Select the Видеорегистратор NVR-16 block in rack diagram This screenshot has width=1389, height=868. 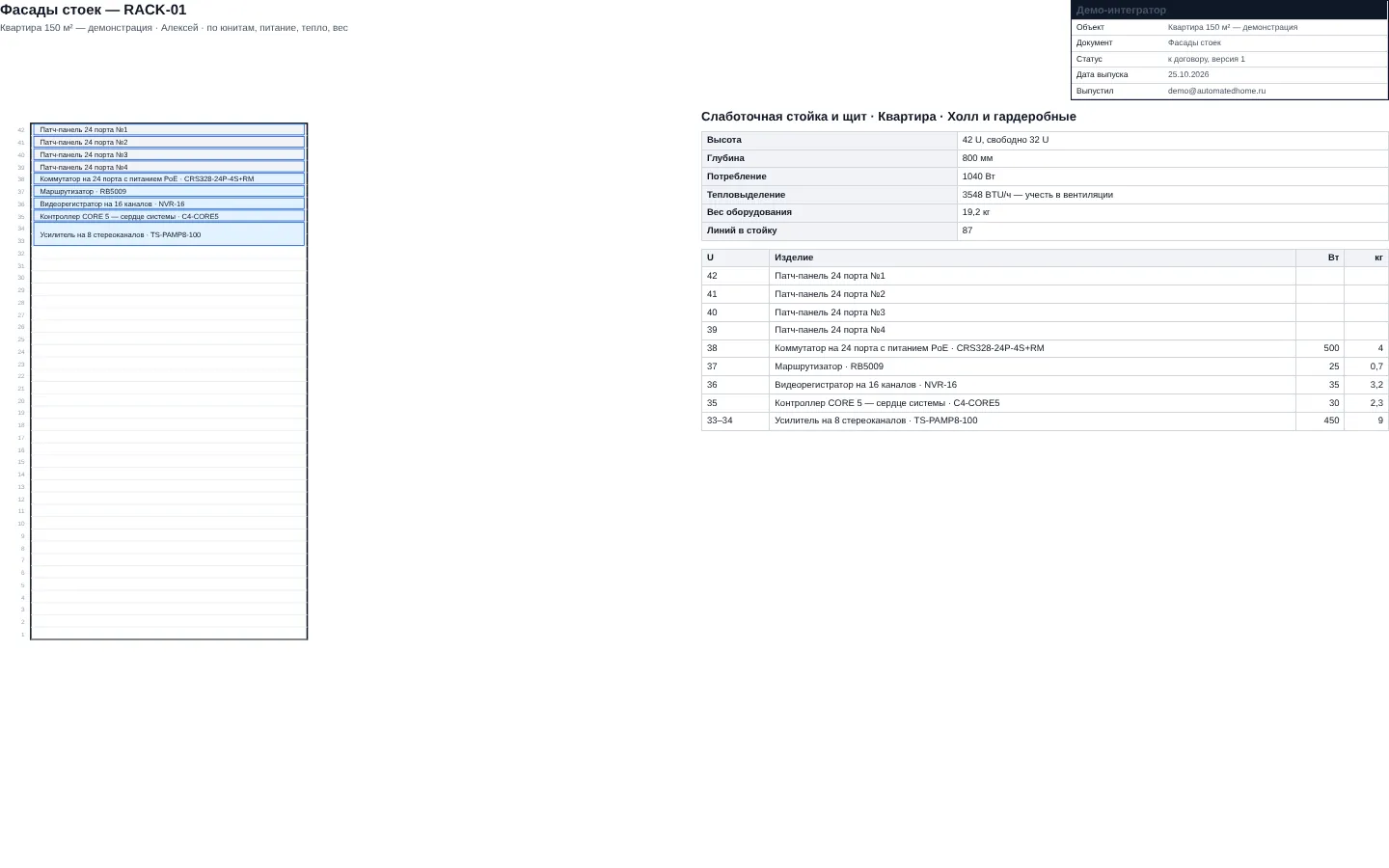(x=169, y=203)
